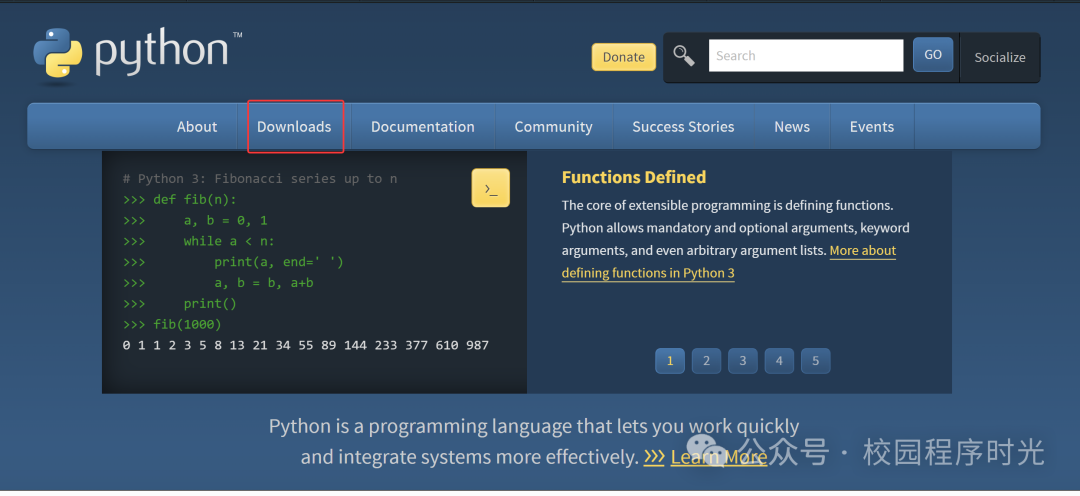
Task: Open the News menu
Action: click(792, 127)
